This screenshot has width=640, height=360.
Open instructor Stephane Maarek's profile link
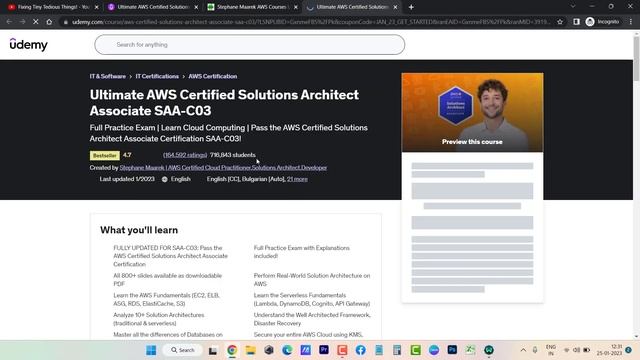[x=223, y=168]
